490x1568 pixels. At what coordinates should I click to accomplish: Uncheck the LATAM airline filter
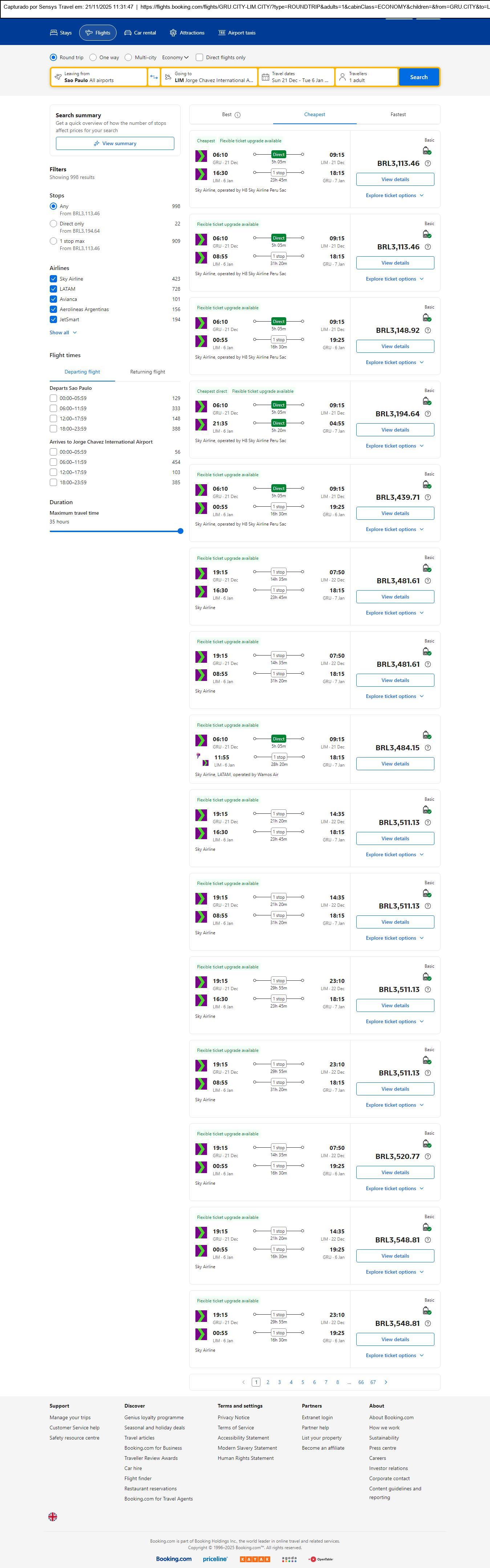(54, 289)
